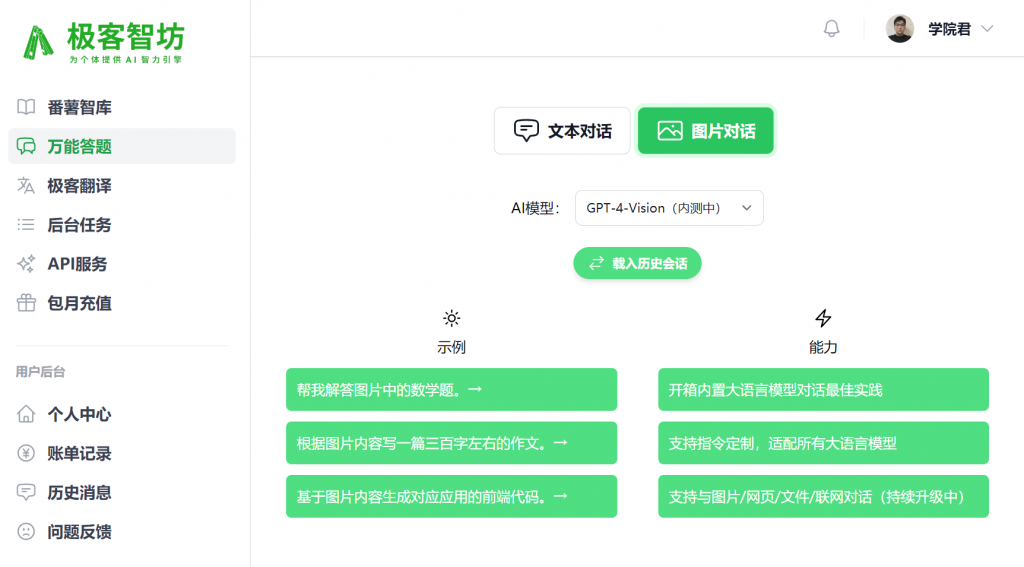The image size is (1024, 567).
Task: View 账单记录 in the sidebar
Action: 79,453
